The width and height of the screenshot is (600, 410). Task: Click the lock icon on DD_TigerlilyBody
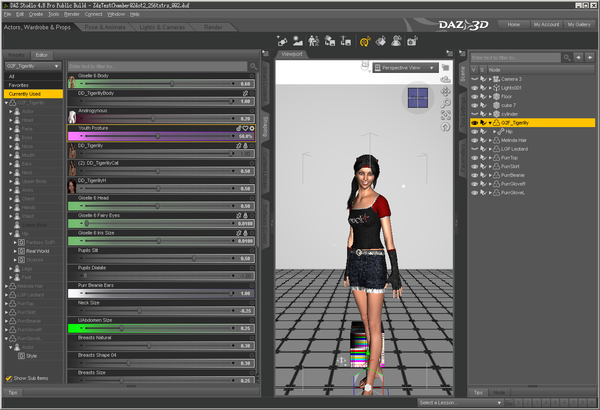[x=245, y=93]
